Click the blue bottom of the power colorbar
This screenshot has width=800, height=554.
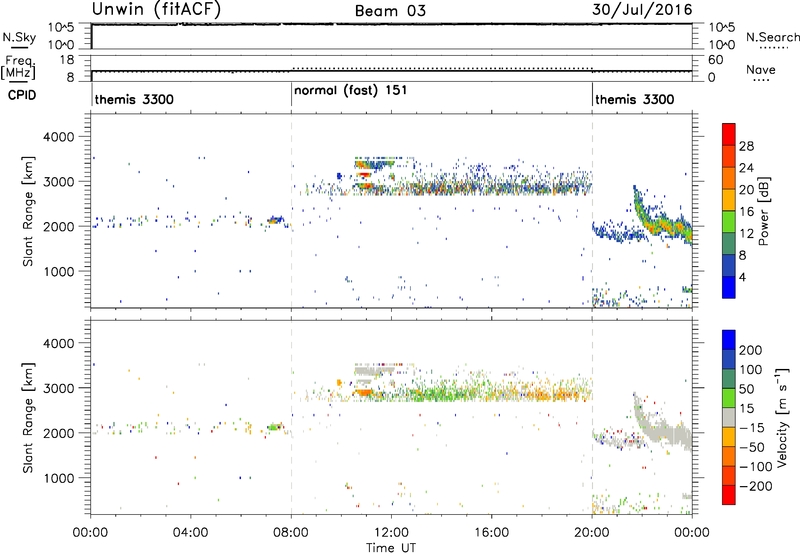point(729,287)
